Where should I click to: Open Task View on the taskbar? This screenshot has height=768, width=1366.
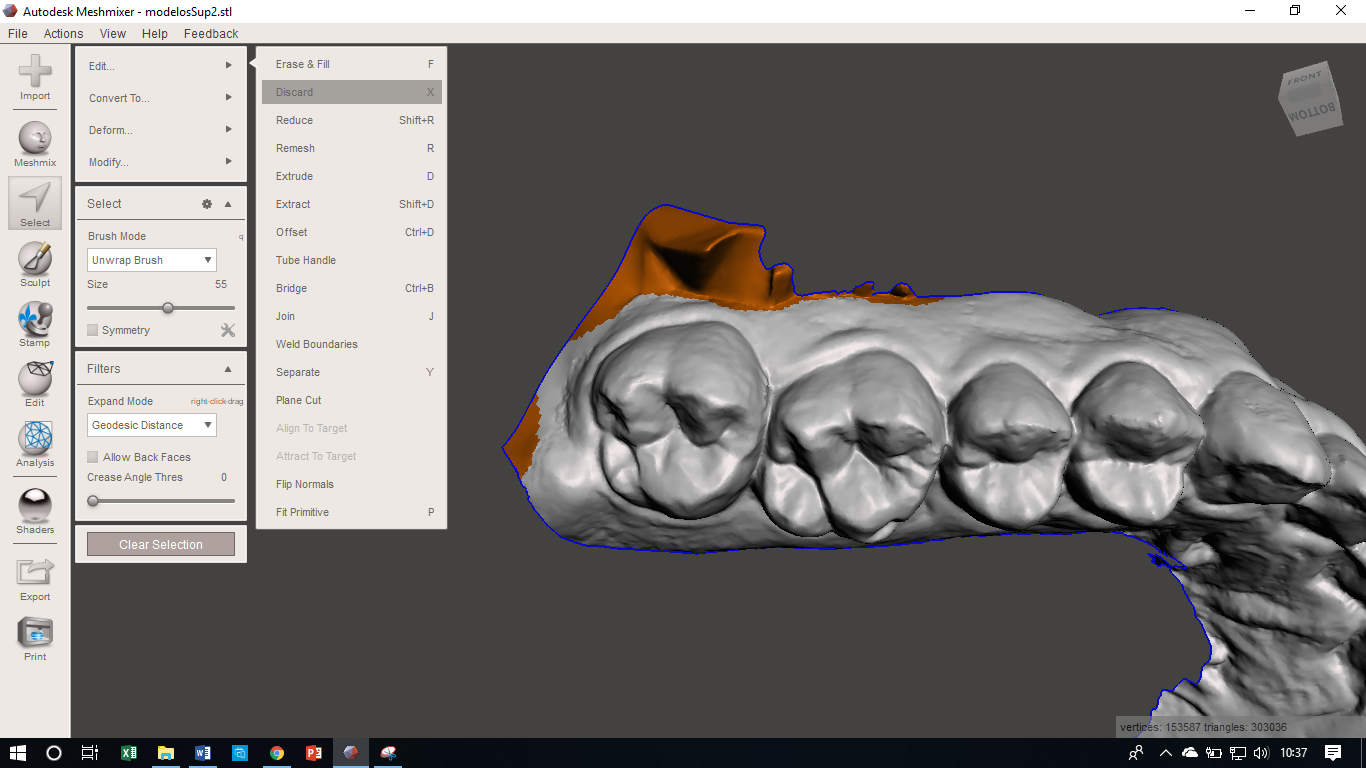(x=90, y=753)
